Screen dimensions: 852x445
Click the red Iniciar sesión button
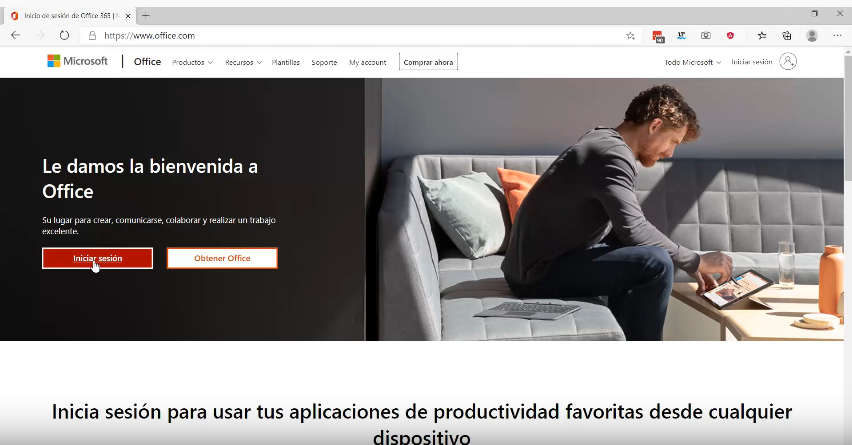[97, 258]
